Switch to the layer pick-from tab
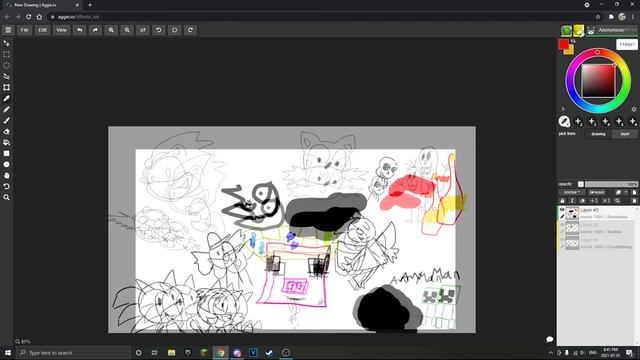 click(624, 134)
